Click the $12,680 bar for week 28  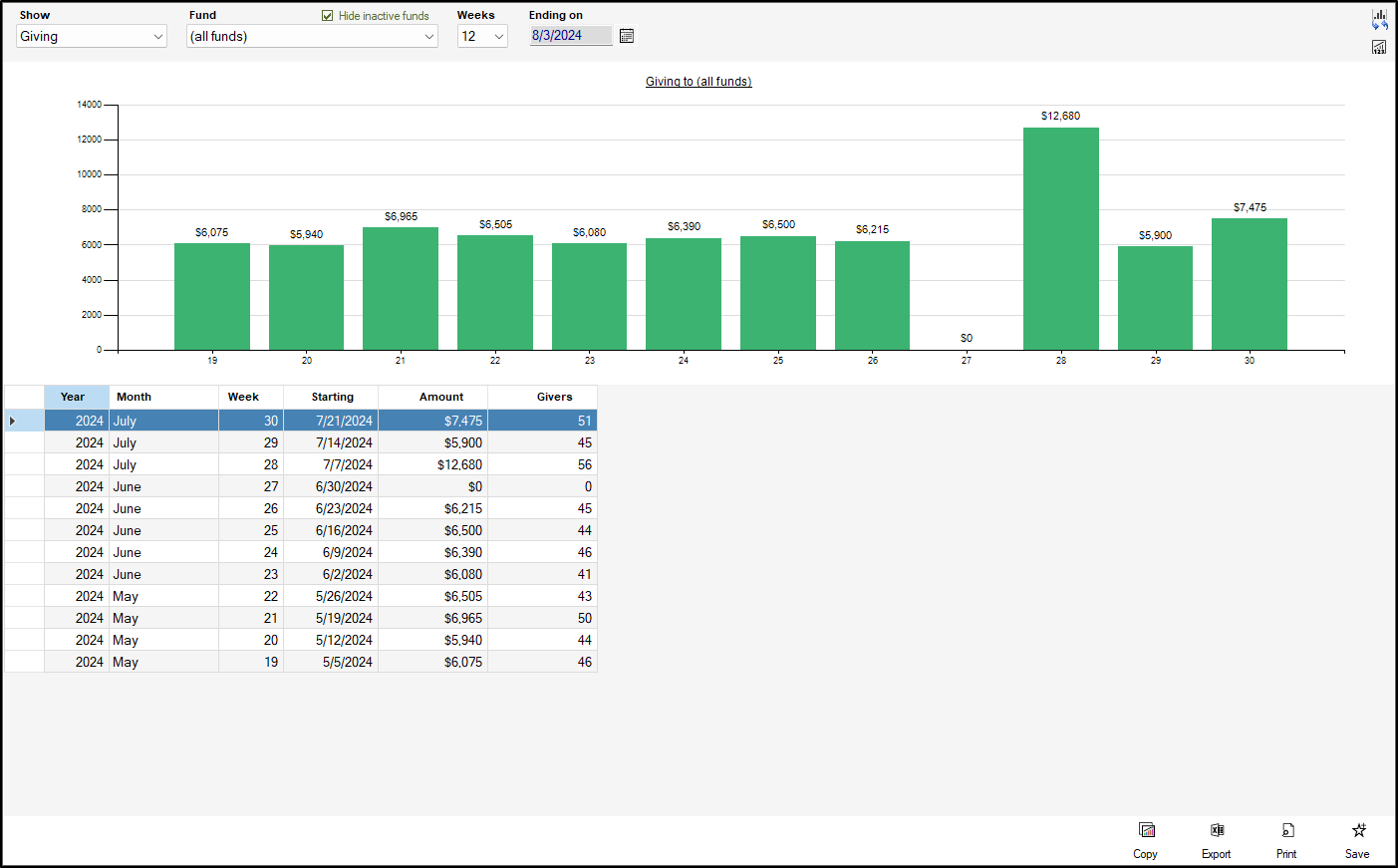coord(1060,239)
